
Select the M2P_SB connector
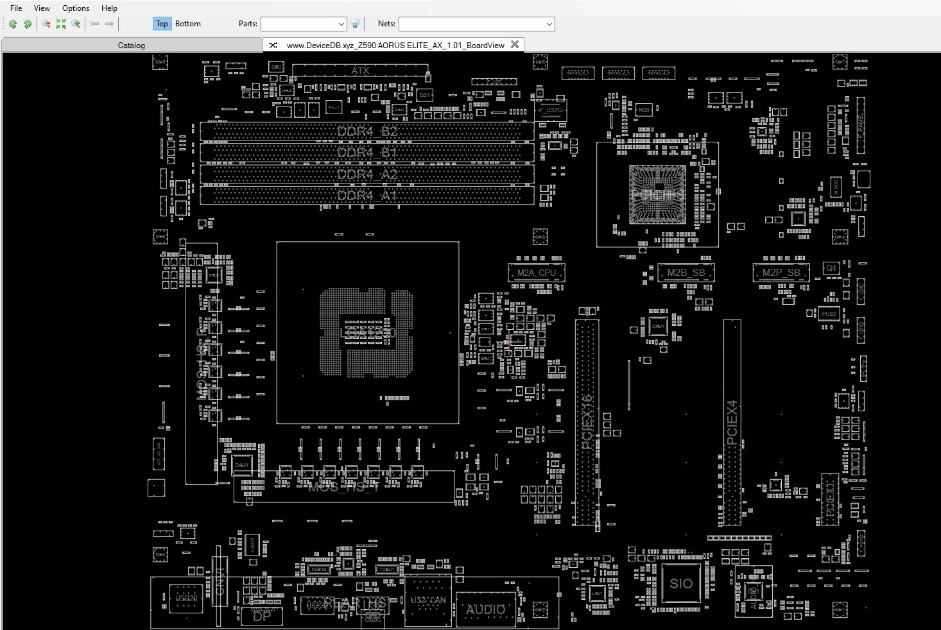(x=781, y=273)
